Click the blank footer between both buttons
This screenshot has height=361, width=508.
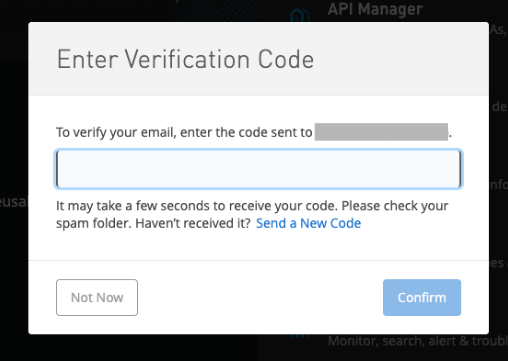pos(260,297)
